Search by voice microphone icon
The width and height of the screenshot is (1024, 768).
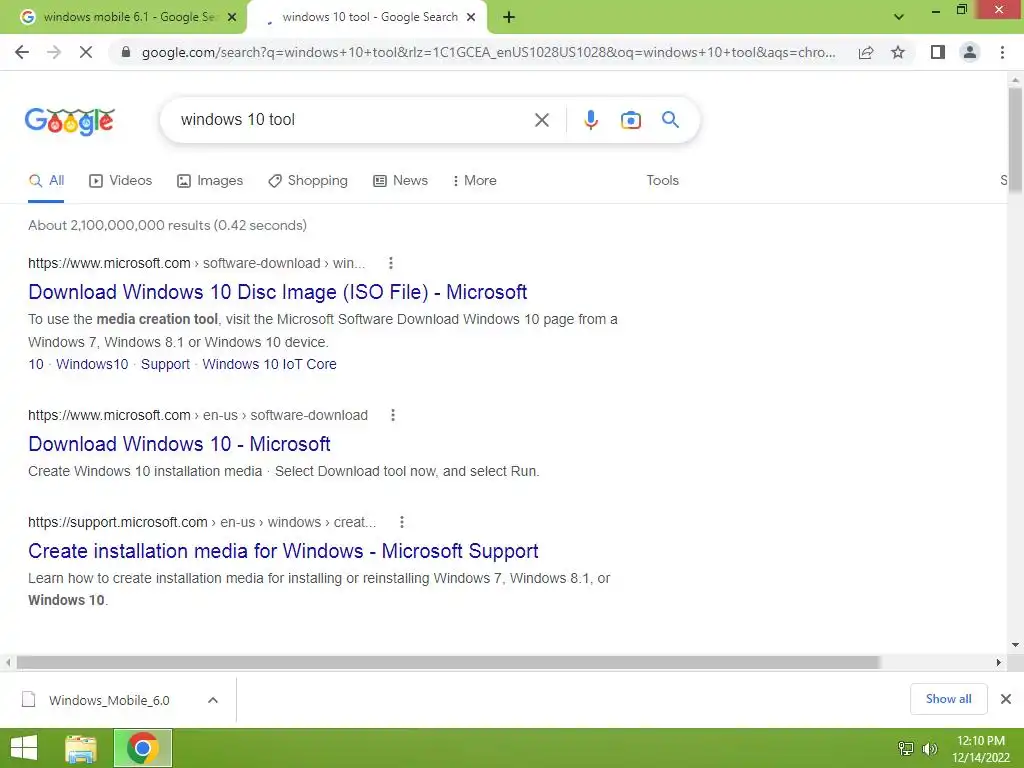point(590,120)
